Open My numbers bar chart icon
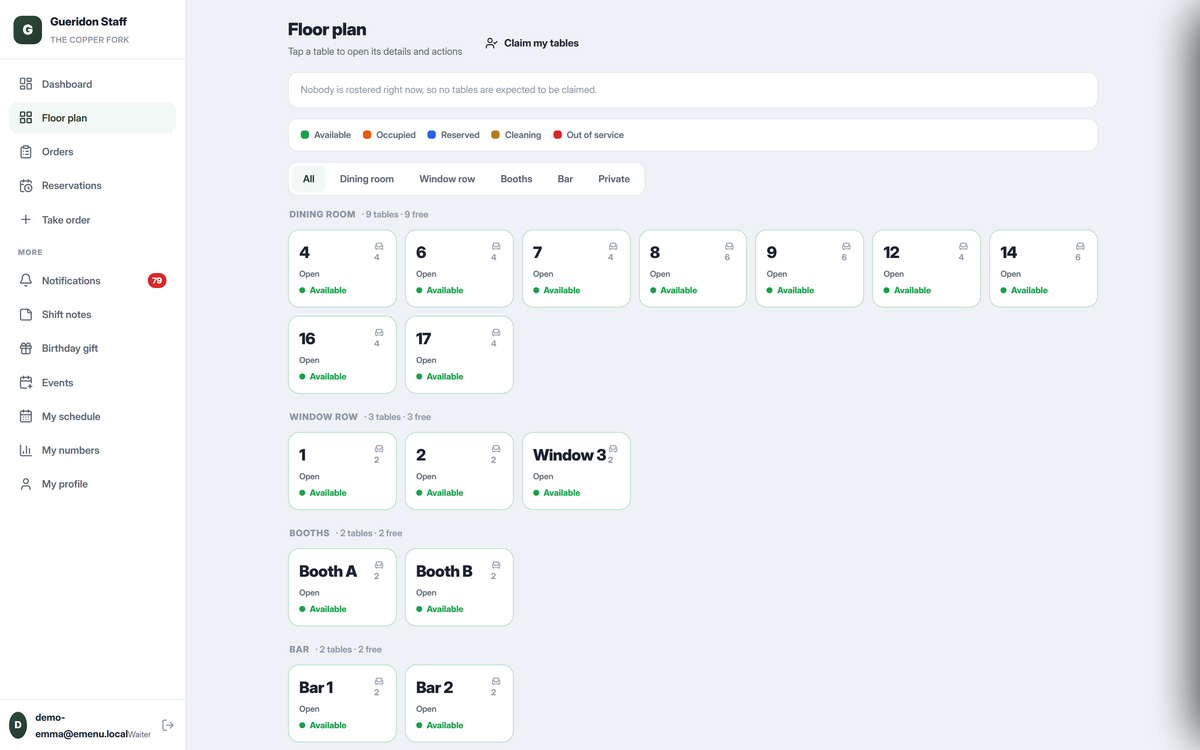Image resolution: width=1200 pixels, height=750 pixels. point(26,451)
